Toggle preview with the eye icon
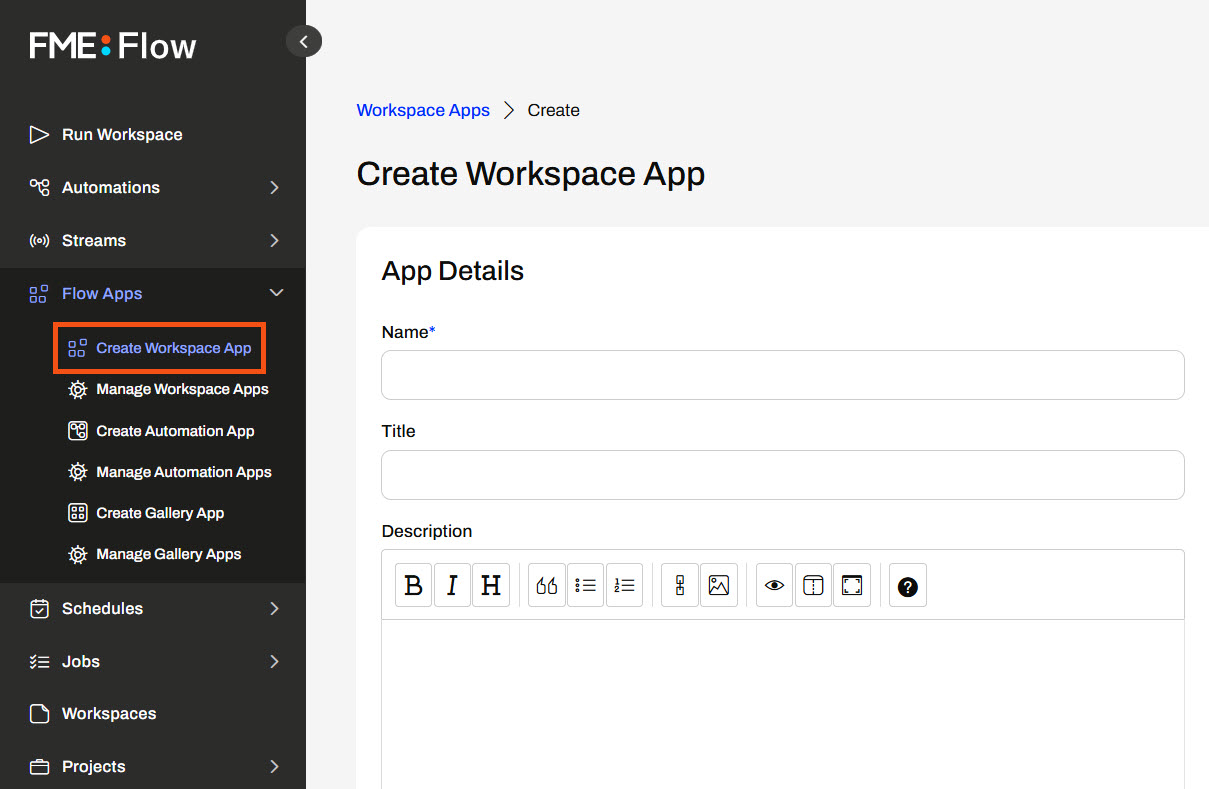The height and width of the screenshot is (789, 1209). click(x=774, y=586)
